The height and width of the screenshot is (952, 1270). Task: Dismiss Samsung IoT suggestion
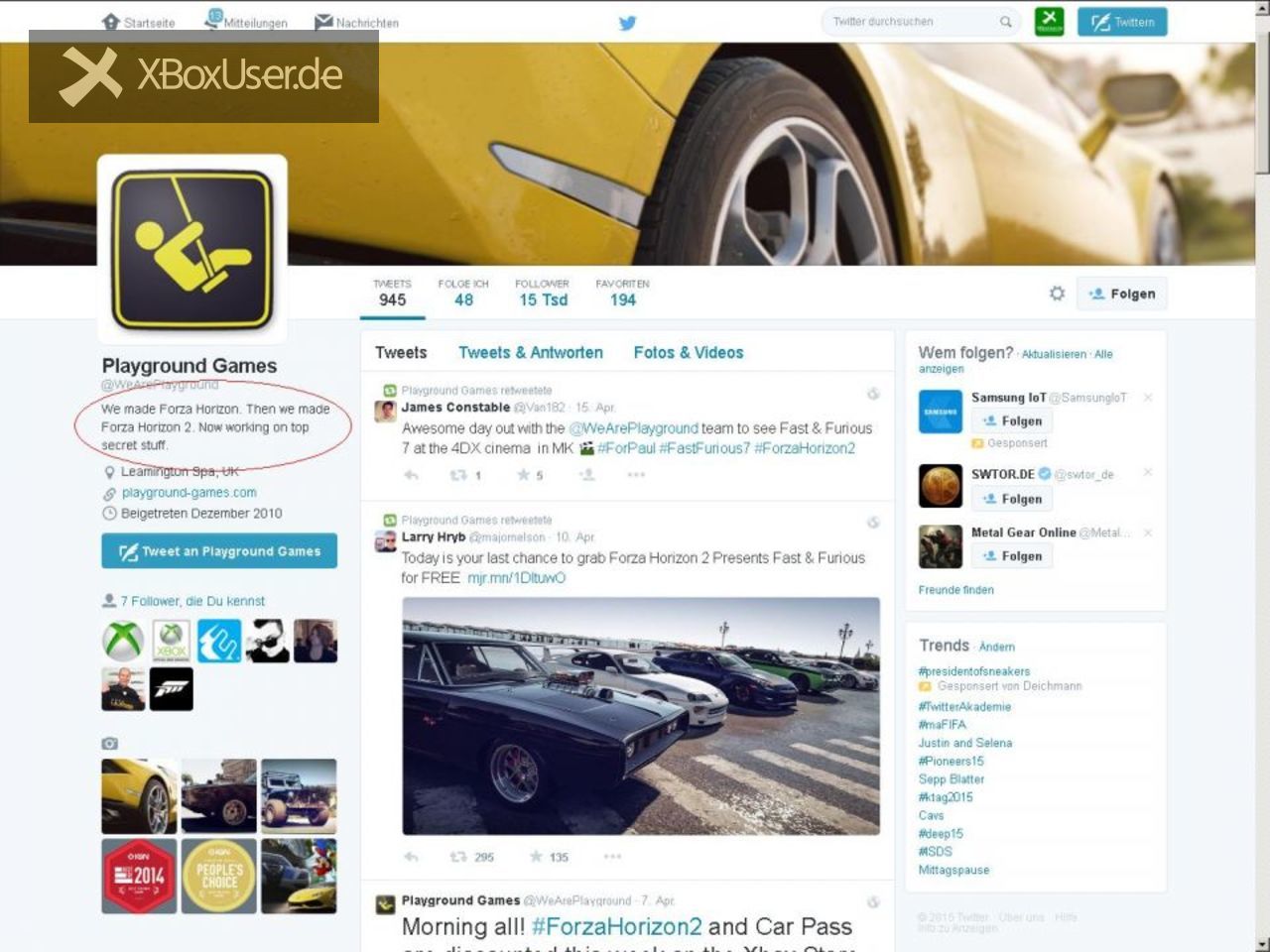point(1148,398)
